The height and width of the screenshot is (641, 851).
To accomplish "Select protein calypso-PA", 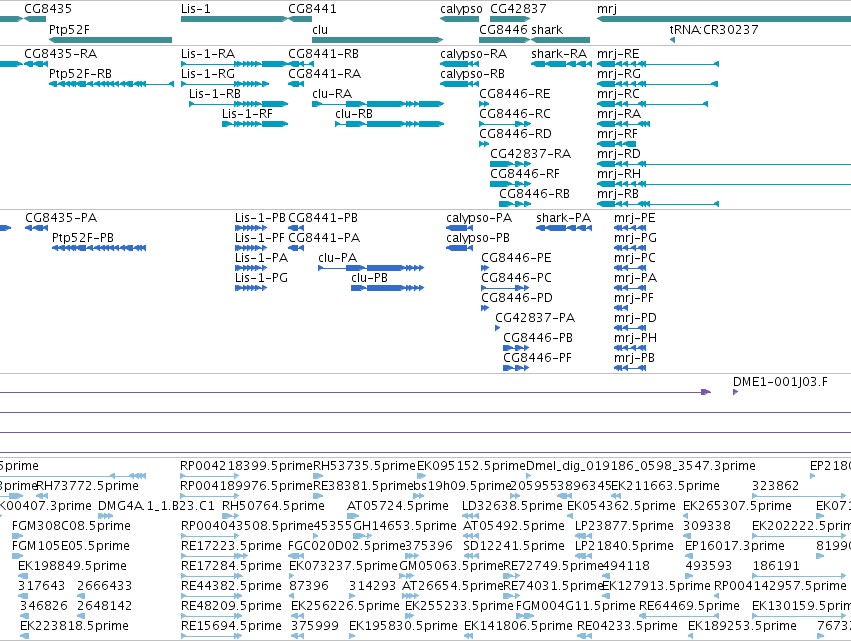I will 460,227.
